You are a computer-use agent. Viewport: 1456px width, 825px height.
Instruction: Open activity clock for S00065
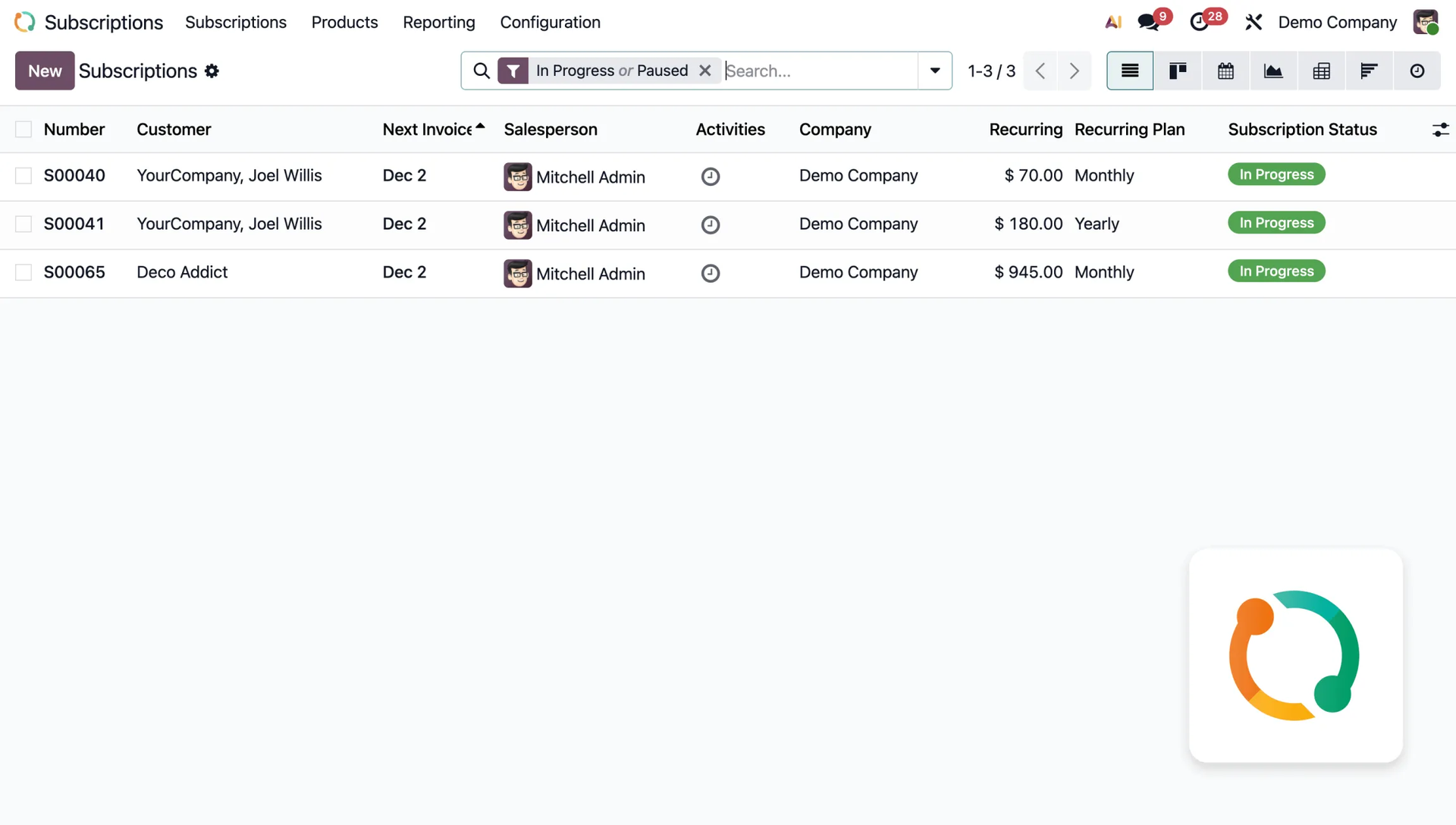pos(711,274)
